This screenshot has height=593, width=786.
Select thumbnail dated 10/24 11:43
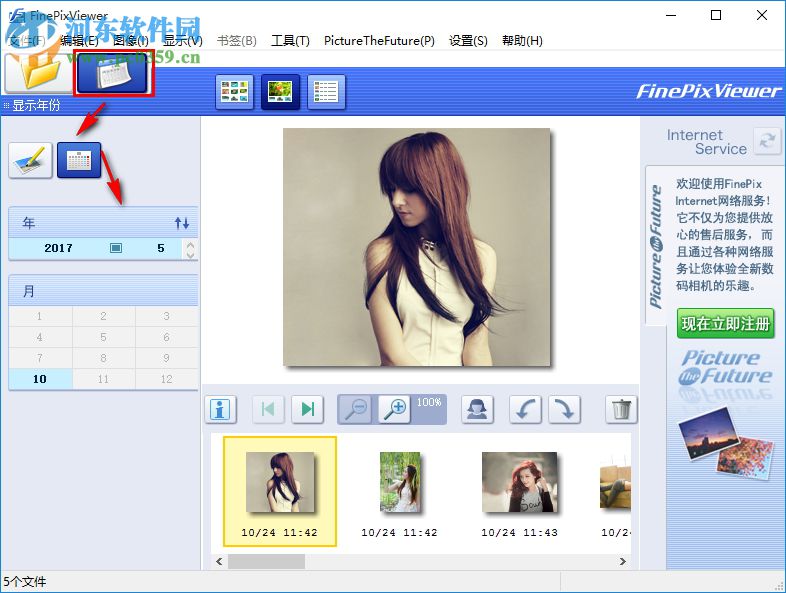(519, 482)
